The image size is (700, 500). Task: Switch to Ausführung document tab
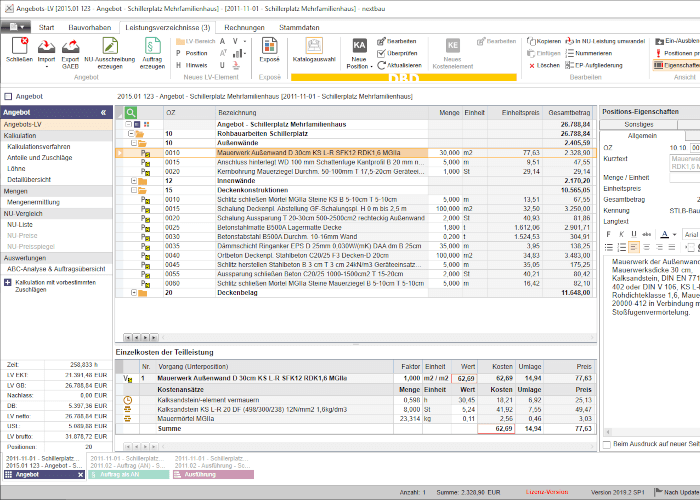click(213, 475)
